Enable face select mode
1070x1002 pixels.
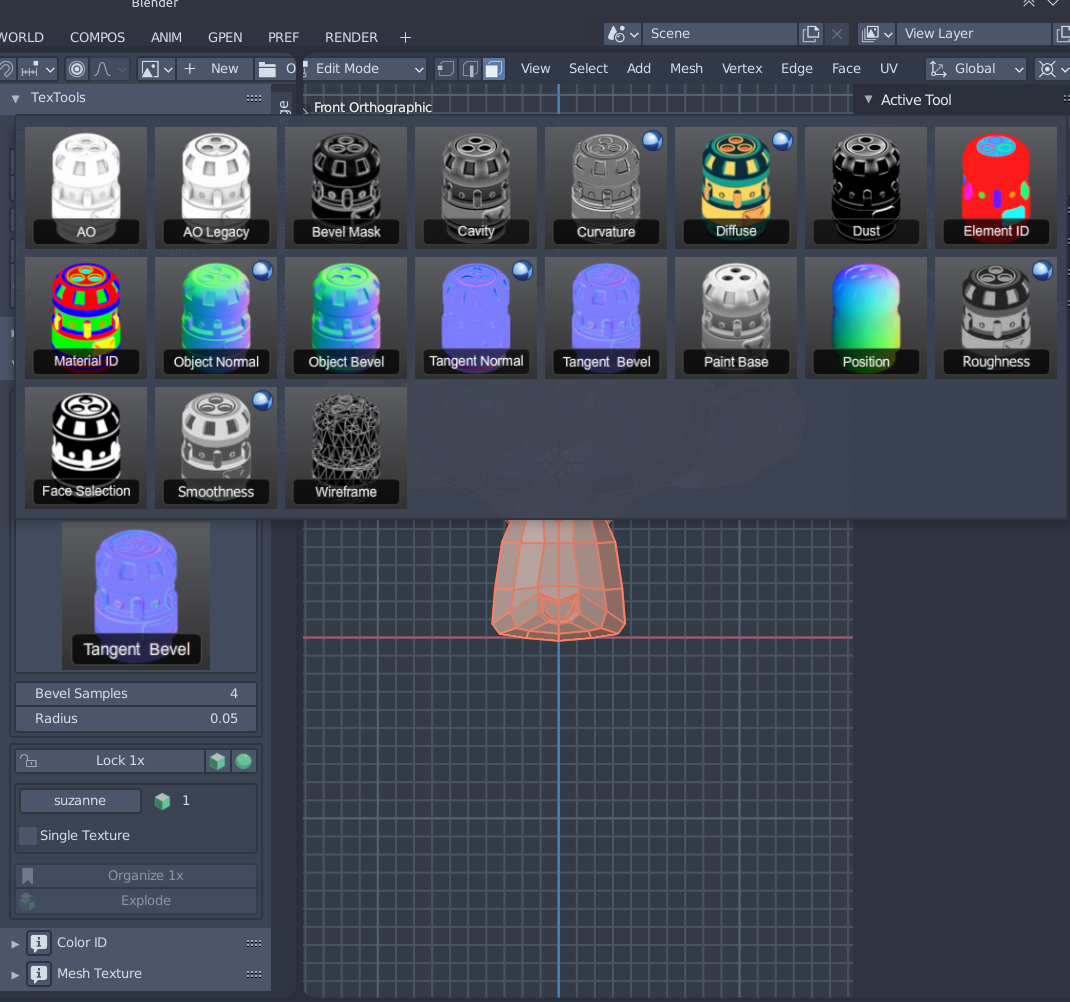click(x=494, y=69)
